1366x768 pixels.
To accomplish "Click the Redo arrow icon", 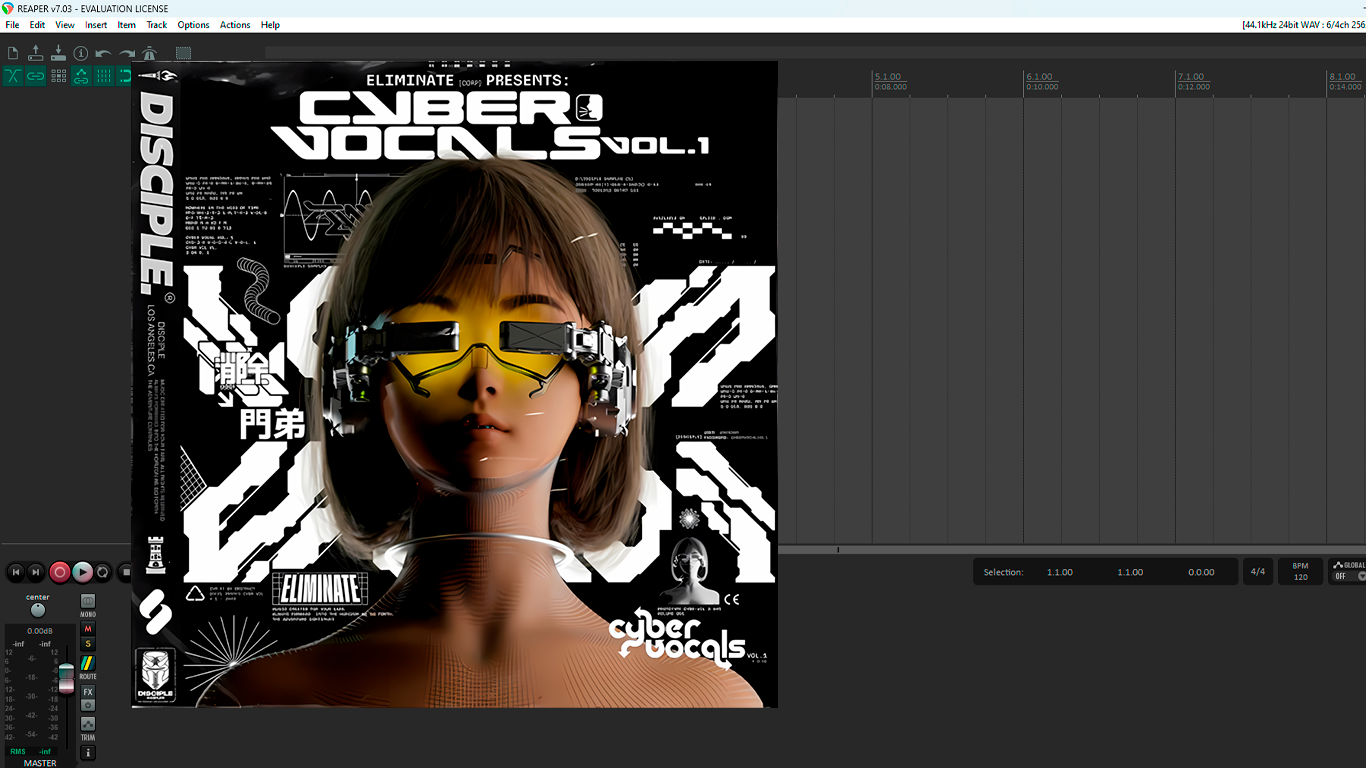I will (x=126, y=53).
